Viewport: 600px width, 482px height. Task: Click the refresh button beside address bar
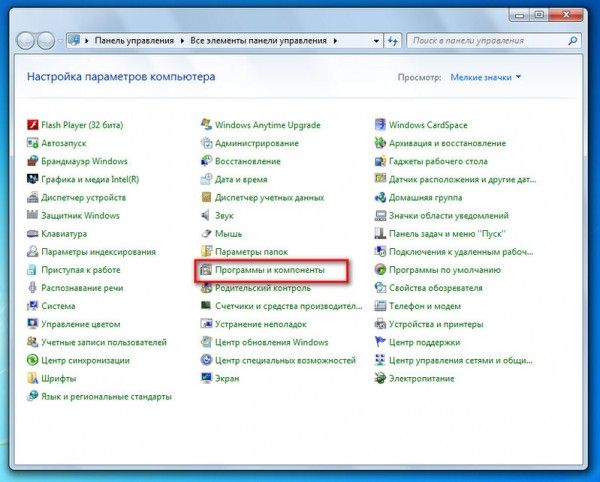(x=393, y=41)
